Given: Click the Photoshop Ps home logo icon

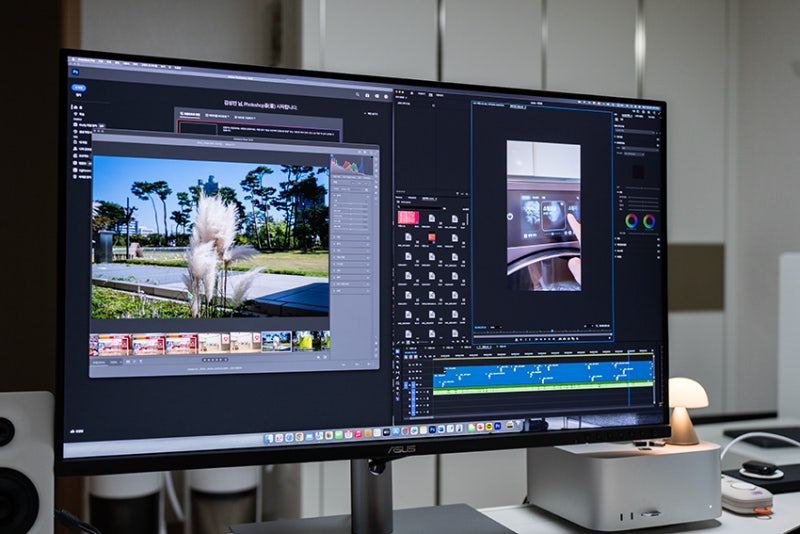Looking at the screenshot, I should [x=76, y=72].
